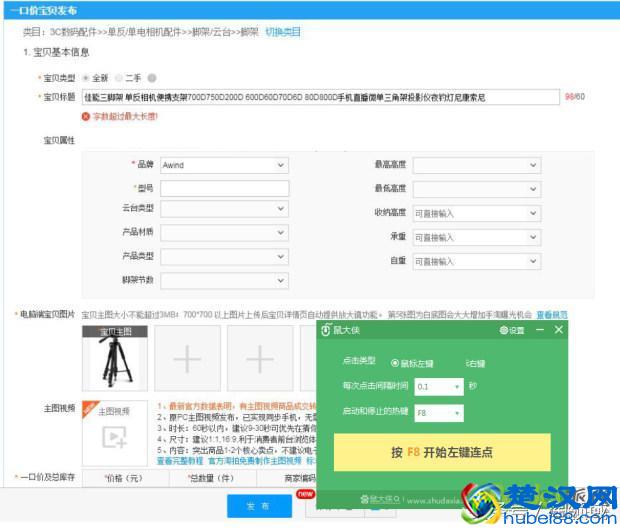Click the 切换类目 link

coord(283,32)
